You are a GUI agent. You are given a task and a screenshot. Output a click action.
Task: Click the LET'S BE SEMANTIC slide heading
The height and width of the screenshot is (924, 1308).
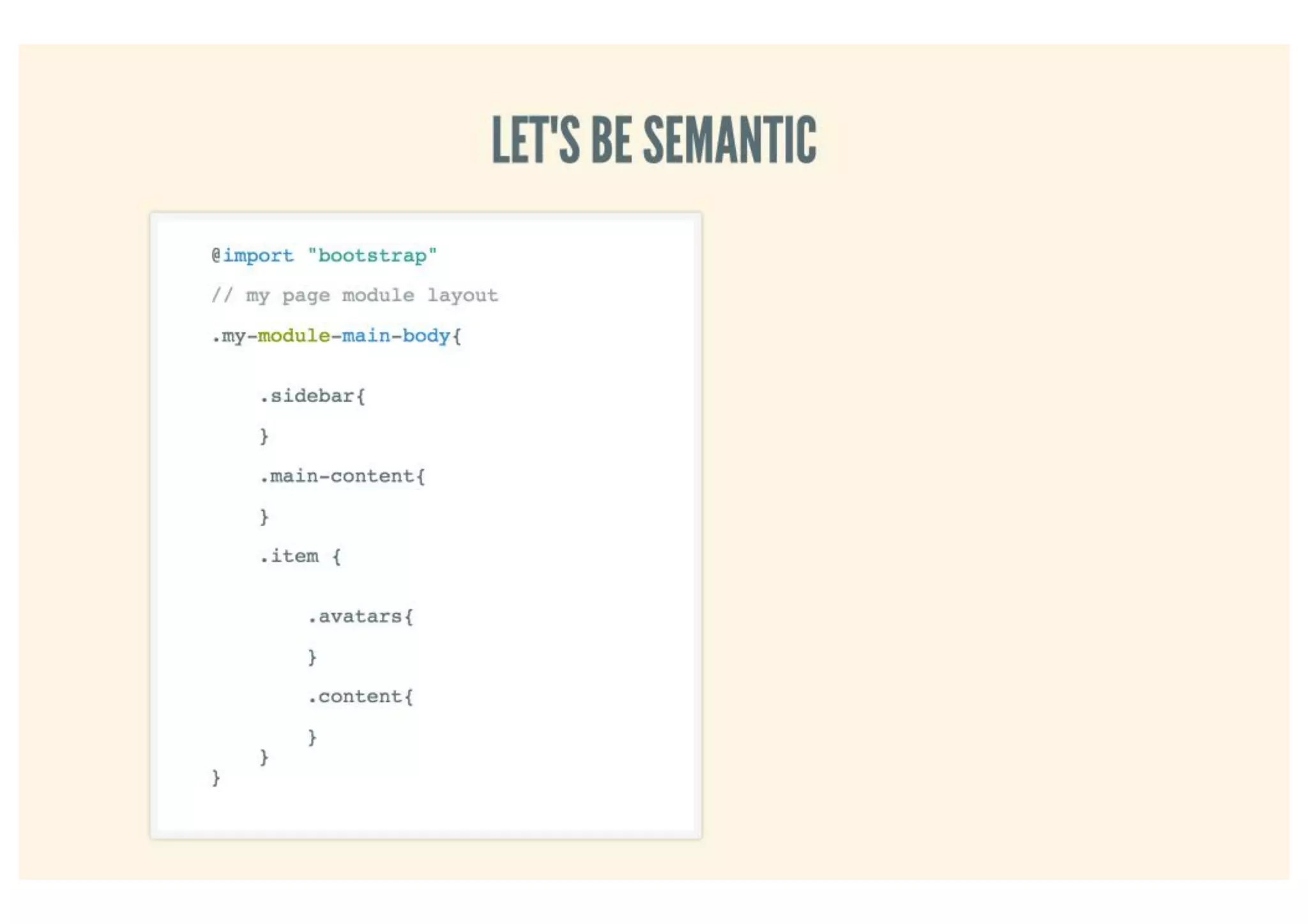click(654, 140)
